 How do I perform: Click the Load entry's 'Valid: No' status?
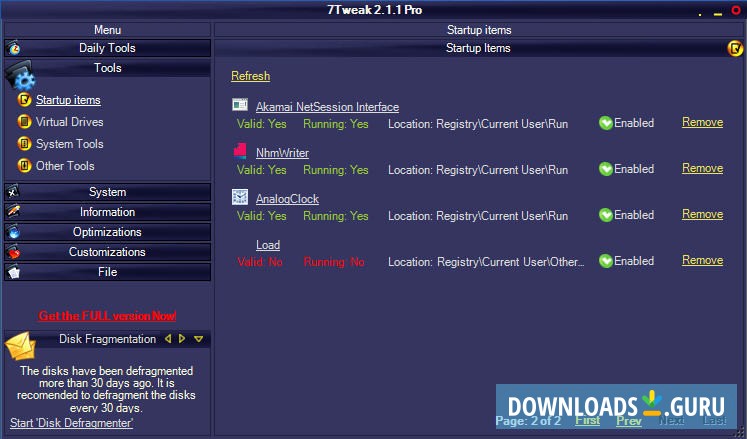tap(260, 262)
